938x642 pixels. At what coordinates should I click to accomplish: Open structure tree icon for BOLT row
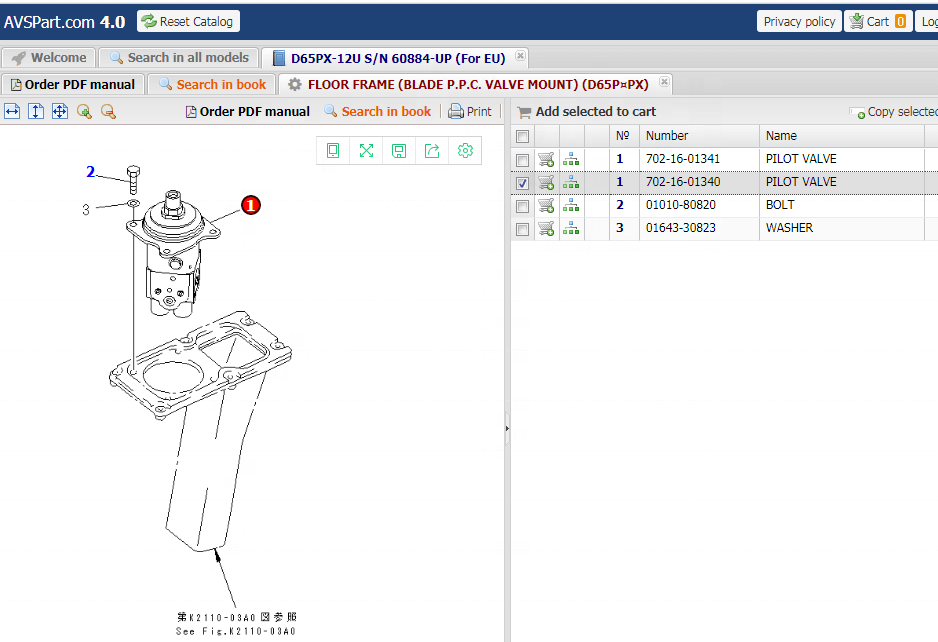(571, 205)
